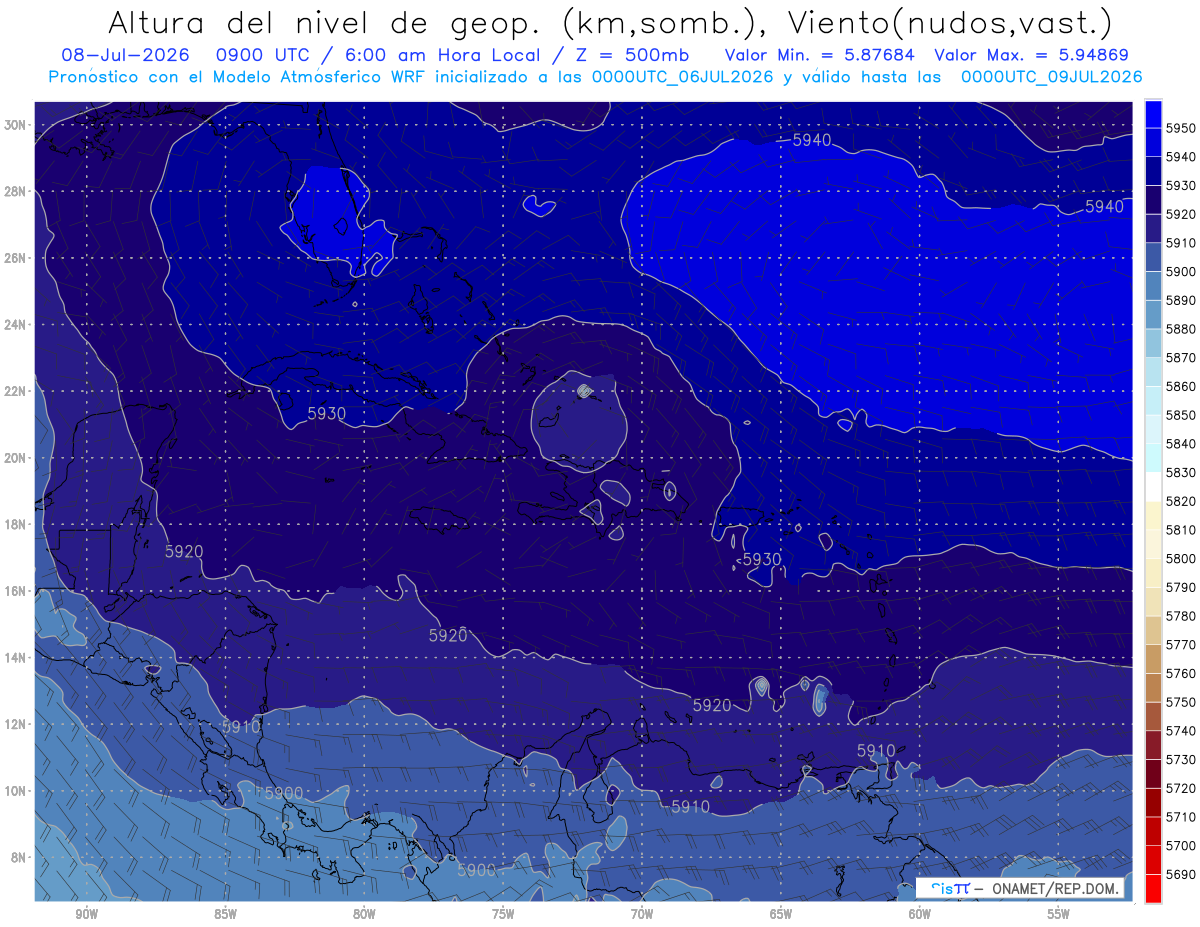This screenshot has width=1200, height=927.
Task: Click the 75W longitude axis label
Action: point(503,914)
